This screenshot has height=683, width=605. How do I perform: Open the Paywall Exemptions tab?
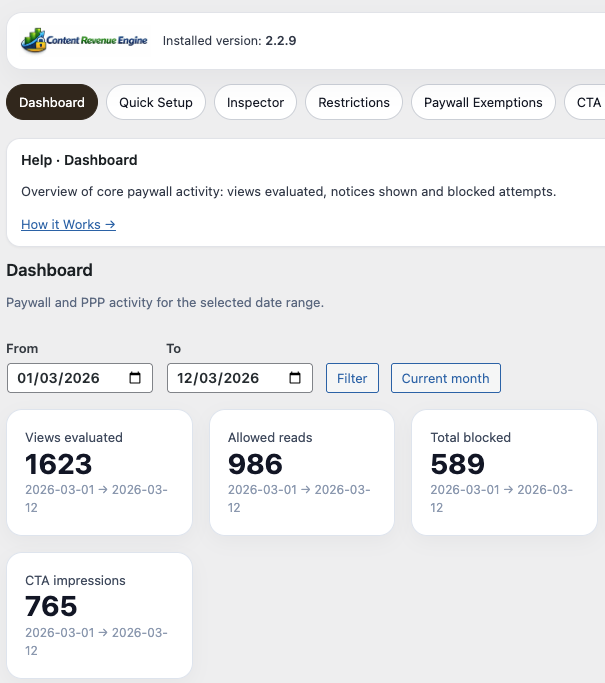483,102
